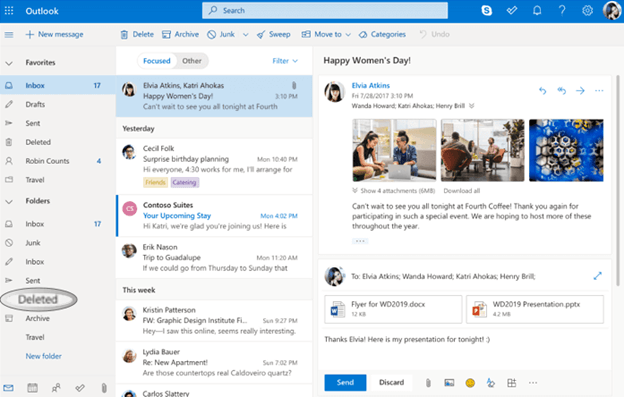Click Sweep in the toolbar

(274, 35)
